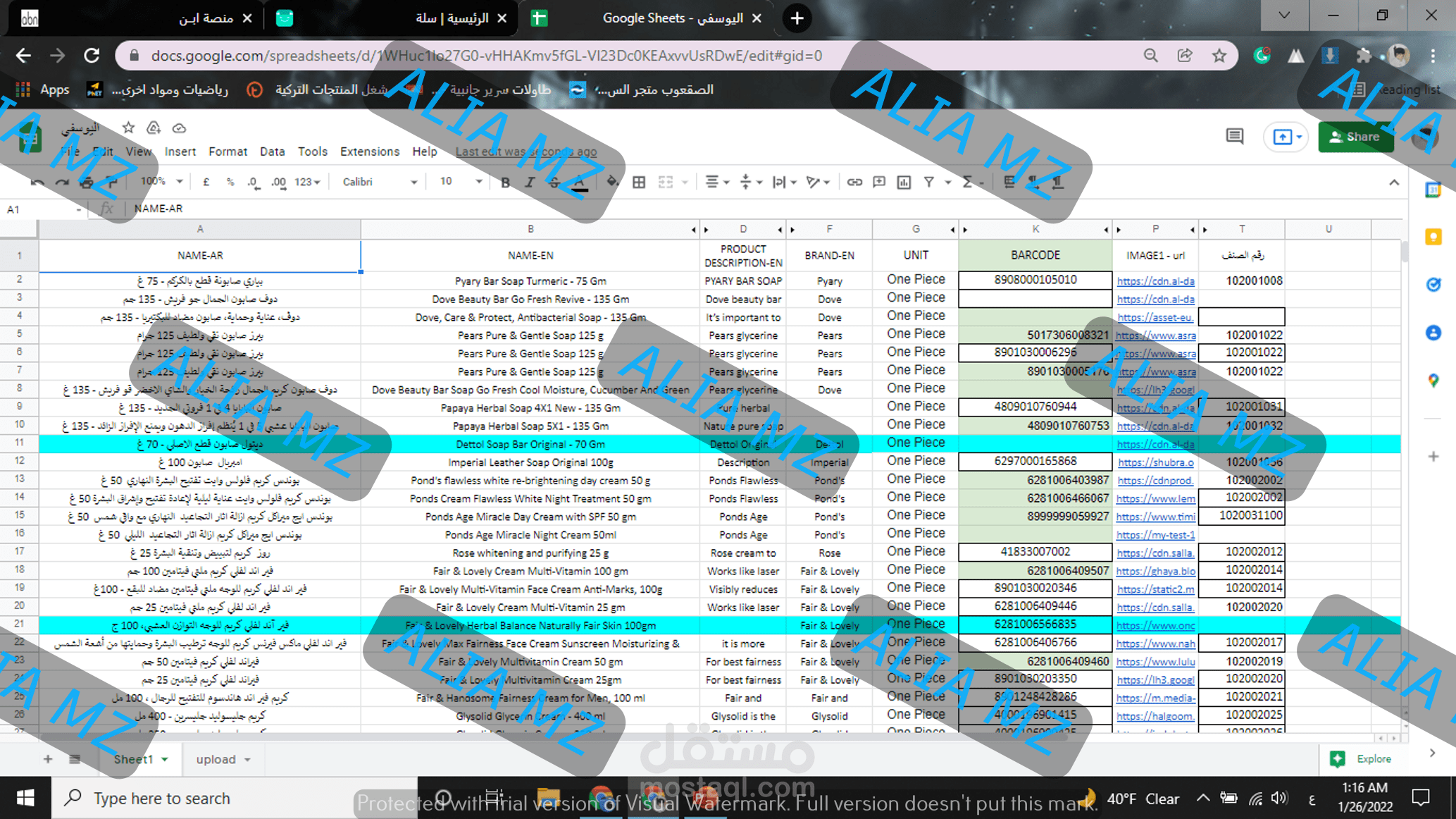Click the insert chart icon
1456x819 pixels.
point(904,183)
